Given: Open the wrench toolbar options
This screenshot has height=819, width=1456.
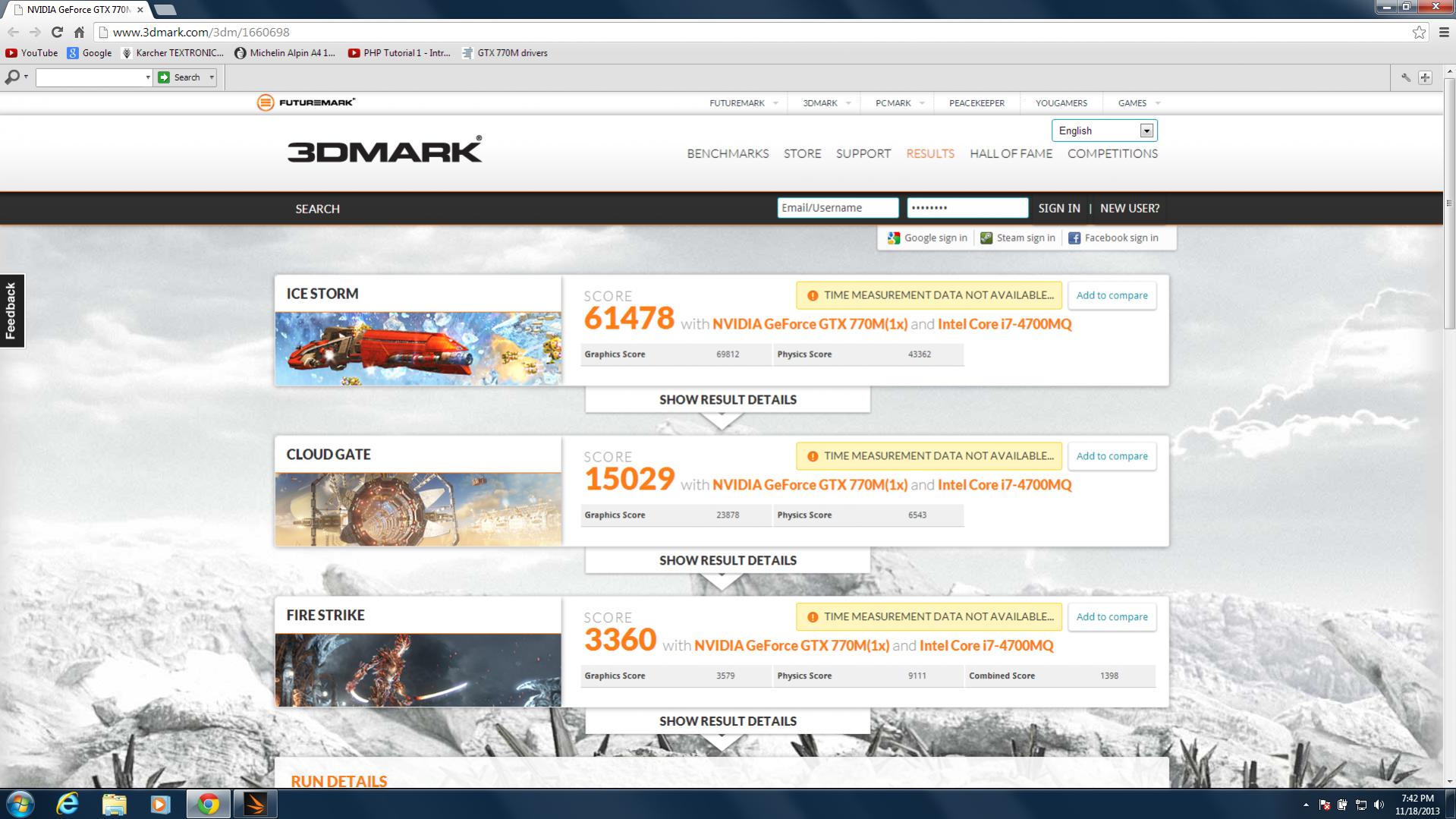Looking at the screenshot, I should [x=1406, y=77].
